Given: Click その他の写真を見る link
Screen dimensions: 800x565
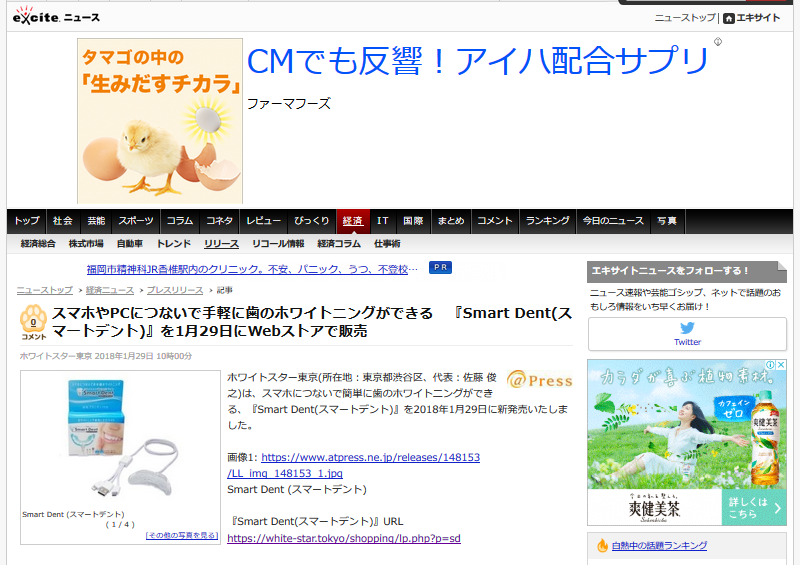Looking at the screenshot, I should coord(182,535).
